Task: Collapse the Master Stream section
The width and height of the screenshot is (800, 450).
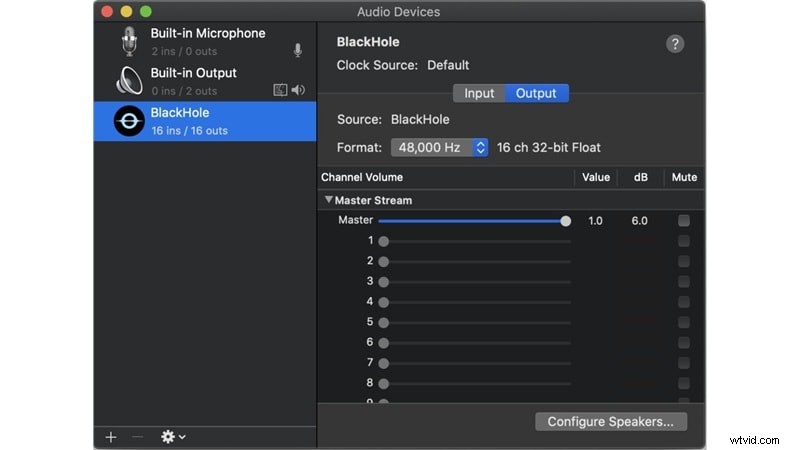Action: pyautogui.click(x=329, y=200)
